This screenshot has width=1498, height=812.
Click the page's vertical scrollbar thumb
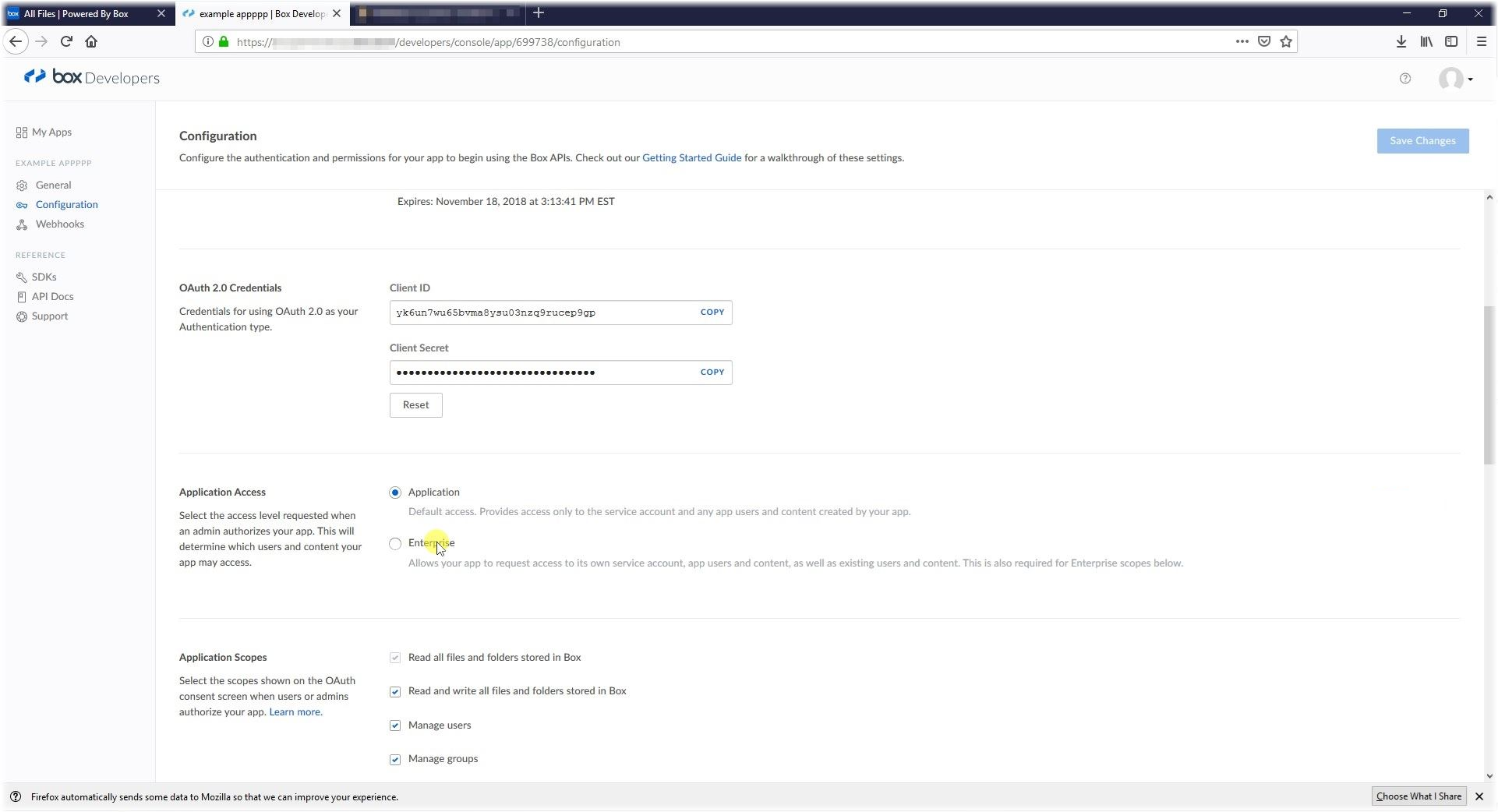(1489, 385)
